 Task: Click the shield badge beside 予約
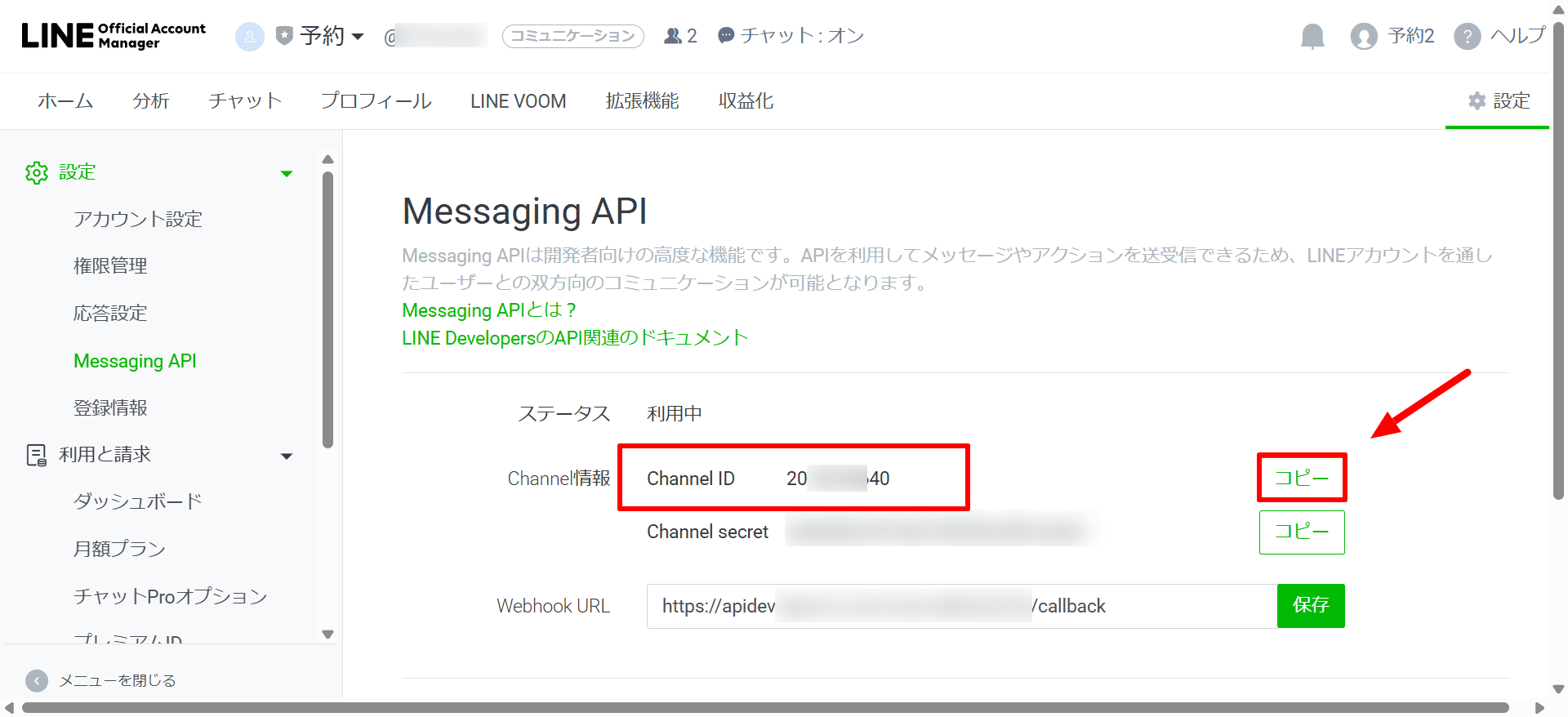point(284,35)
